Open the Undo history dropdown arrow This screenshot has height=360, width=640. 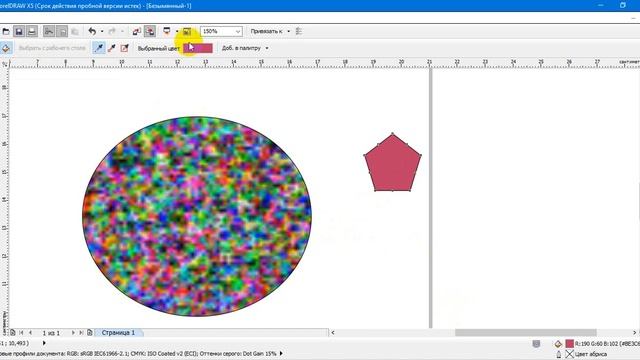[x=102, y=31]
